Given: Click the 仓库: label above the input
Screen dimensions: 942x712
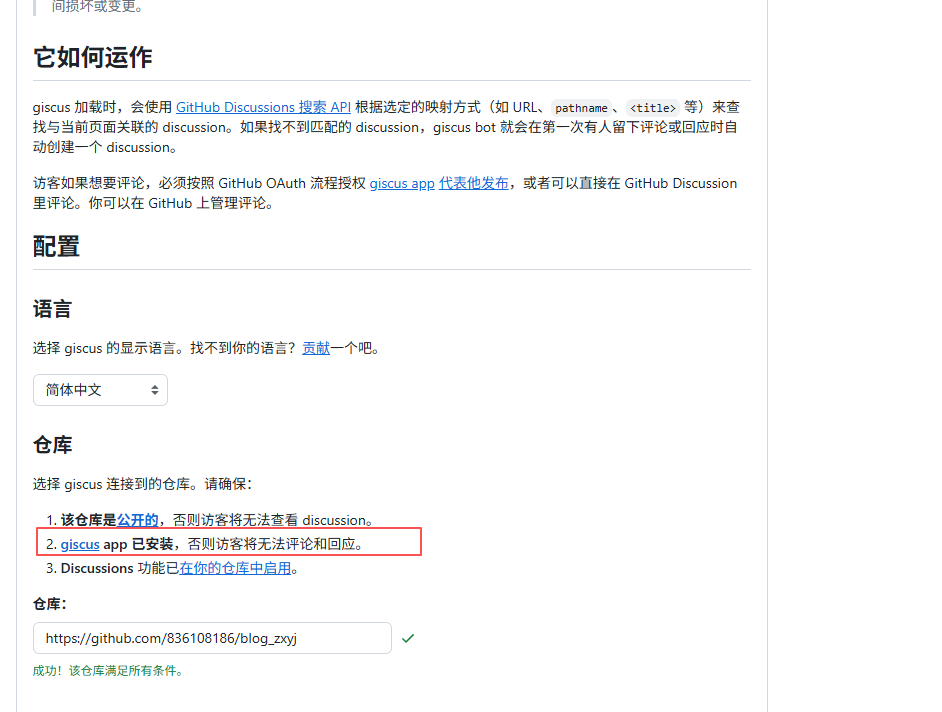Looking at the screenshot, I should pos(50,604).
